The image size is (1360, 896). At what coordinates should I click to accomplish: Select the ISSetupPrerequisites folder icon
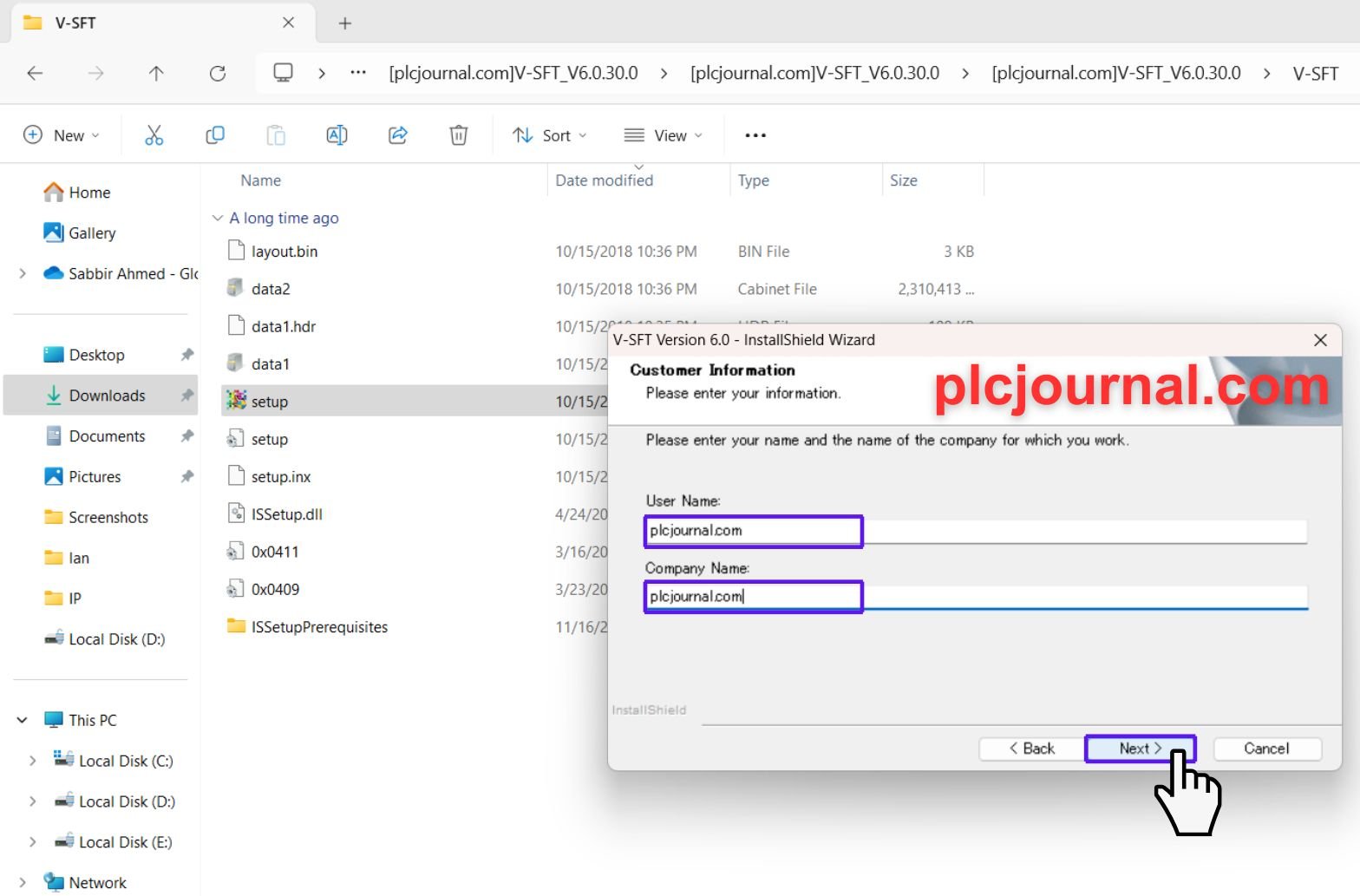236,626
